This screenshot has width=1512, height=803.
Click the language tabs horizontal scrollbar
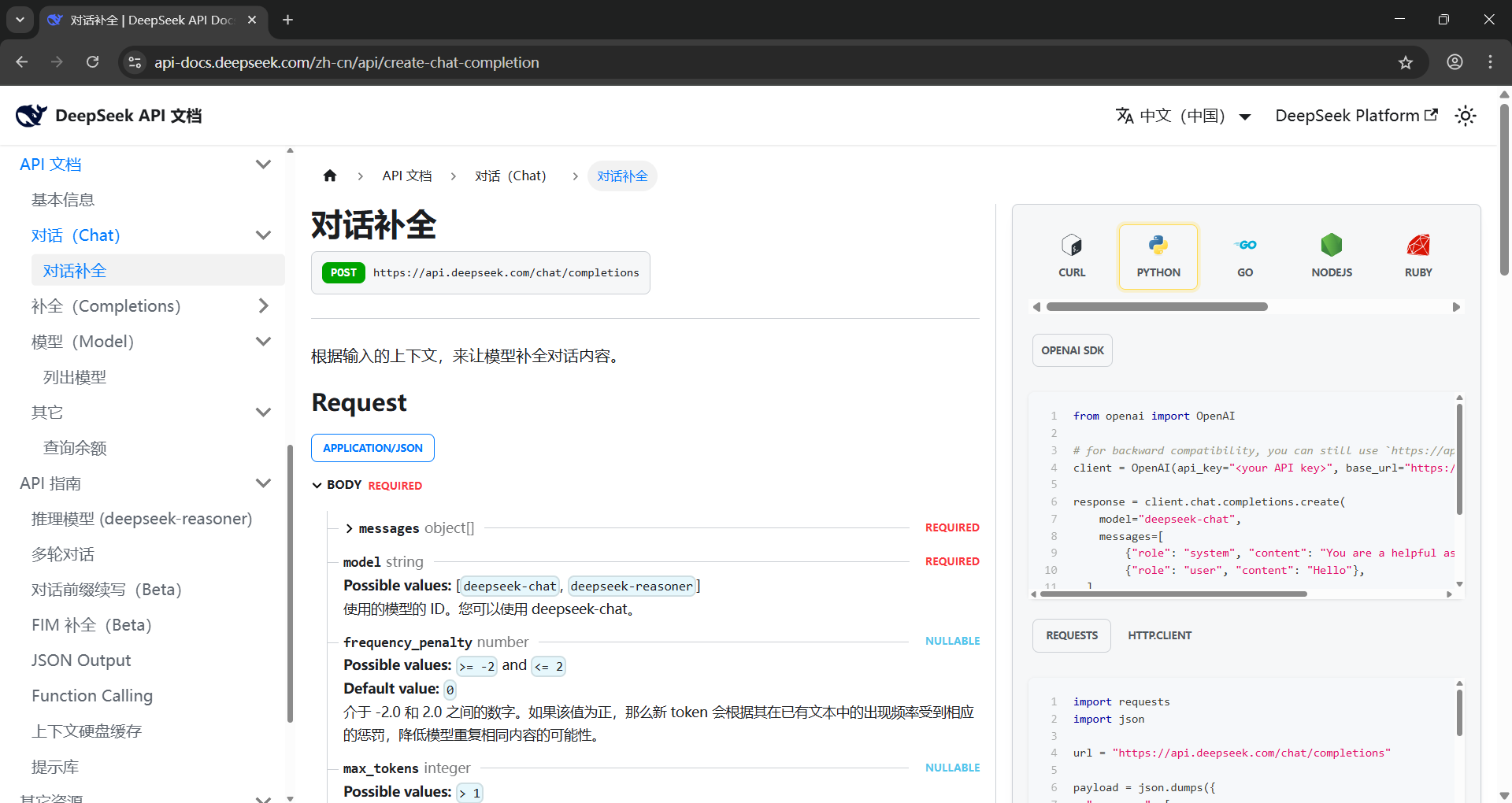click(1157, 307)
